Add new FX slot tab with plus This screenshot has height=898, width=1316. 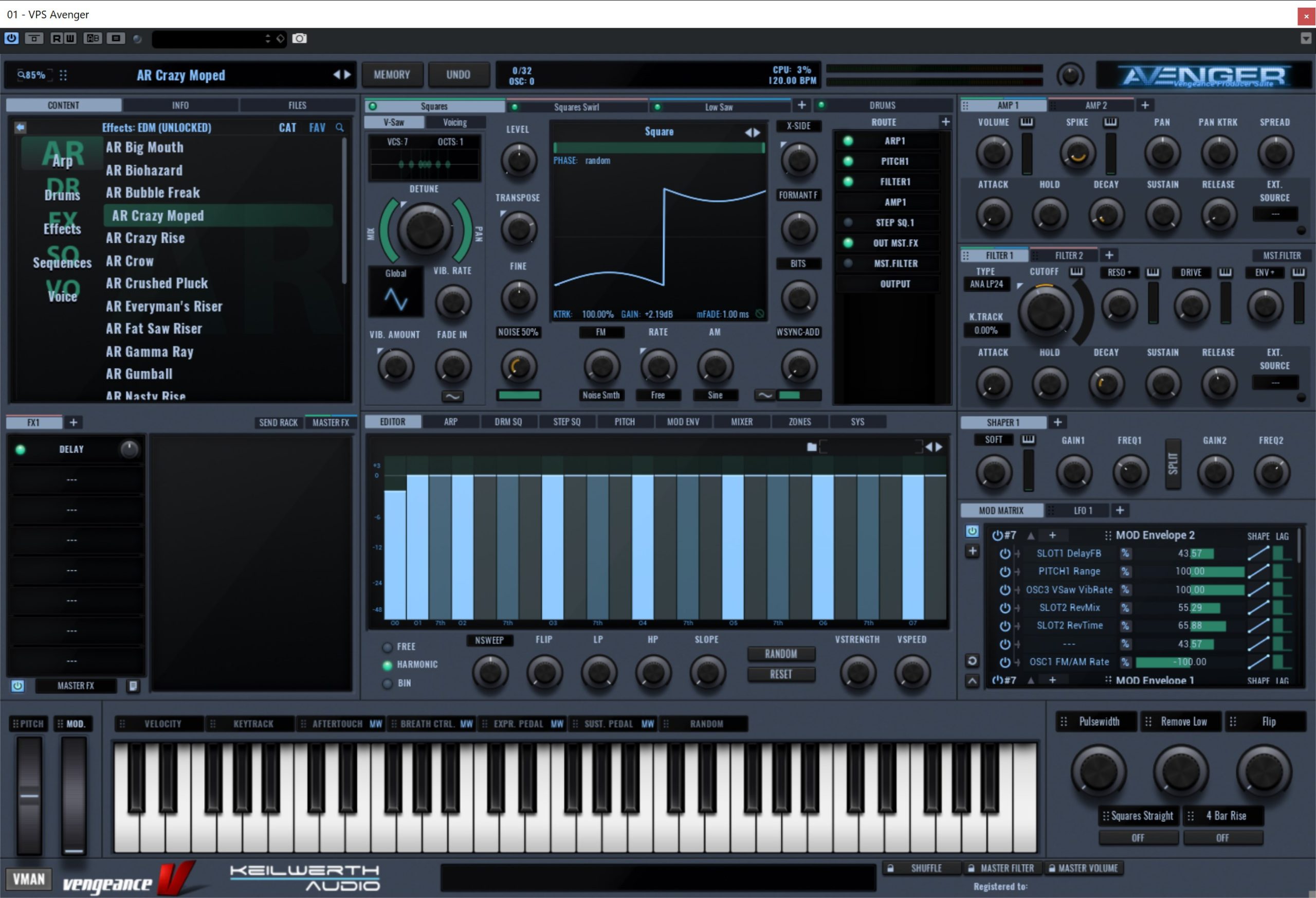point(73,423)
